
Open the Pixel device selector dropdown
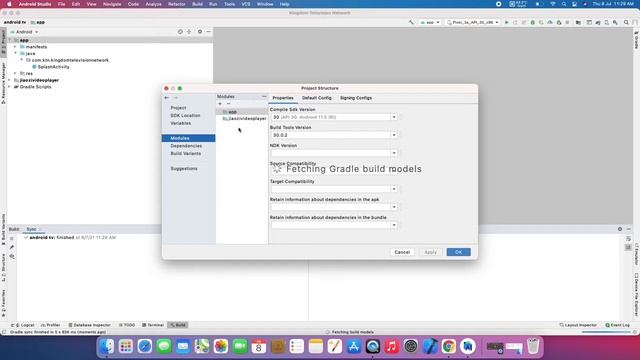(x=473, y=22)
